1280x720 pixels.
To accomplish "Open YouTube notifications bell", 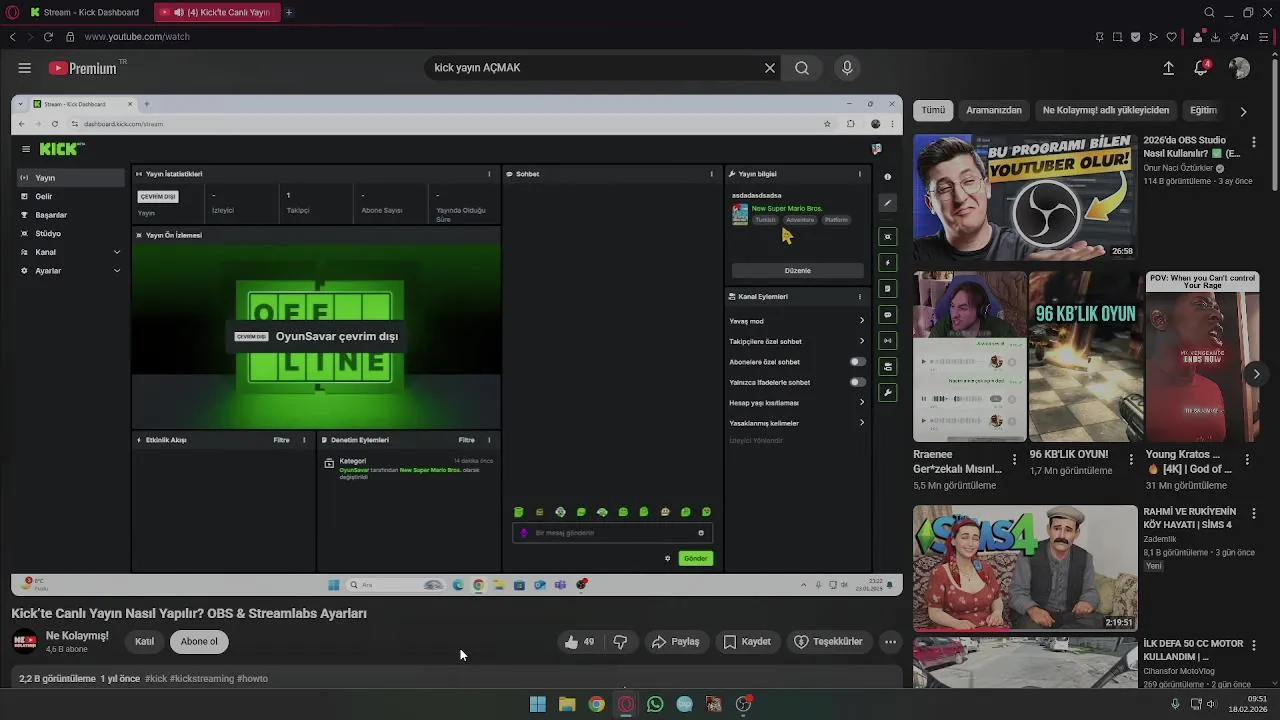I will [x=1202, y=68].
